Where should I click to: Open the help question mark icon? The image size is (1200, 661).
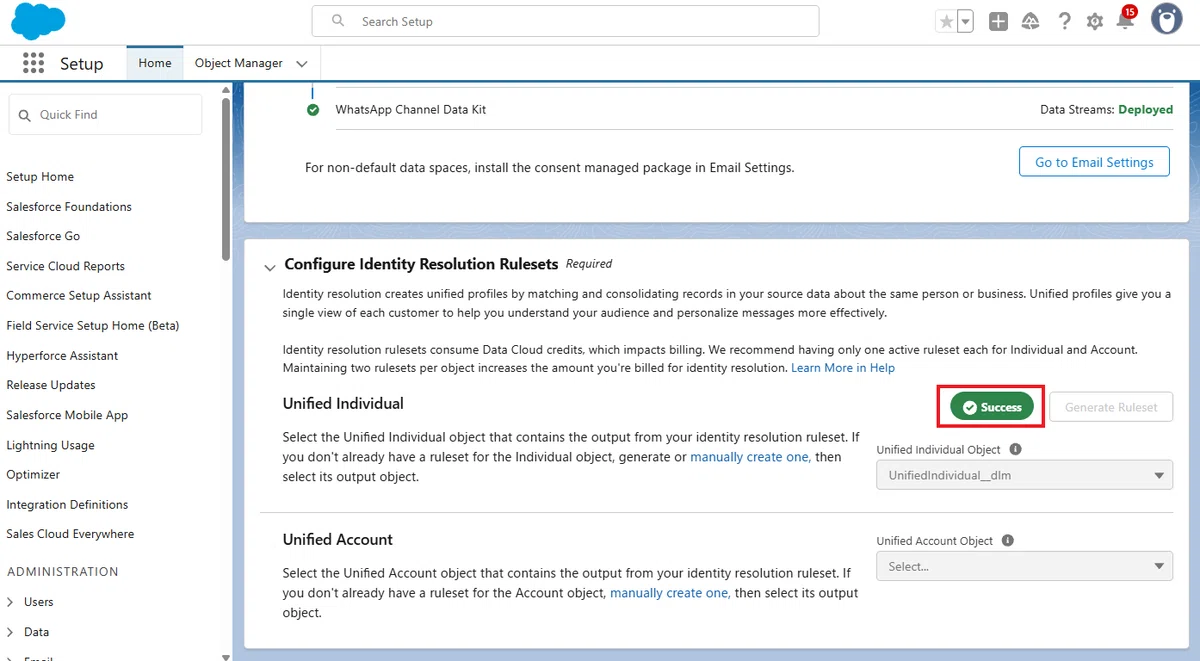click(1064, 21)
